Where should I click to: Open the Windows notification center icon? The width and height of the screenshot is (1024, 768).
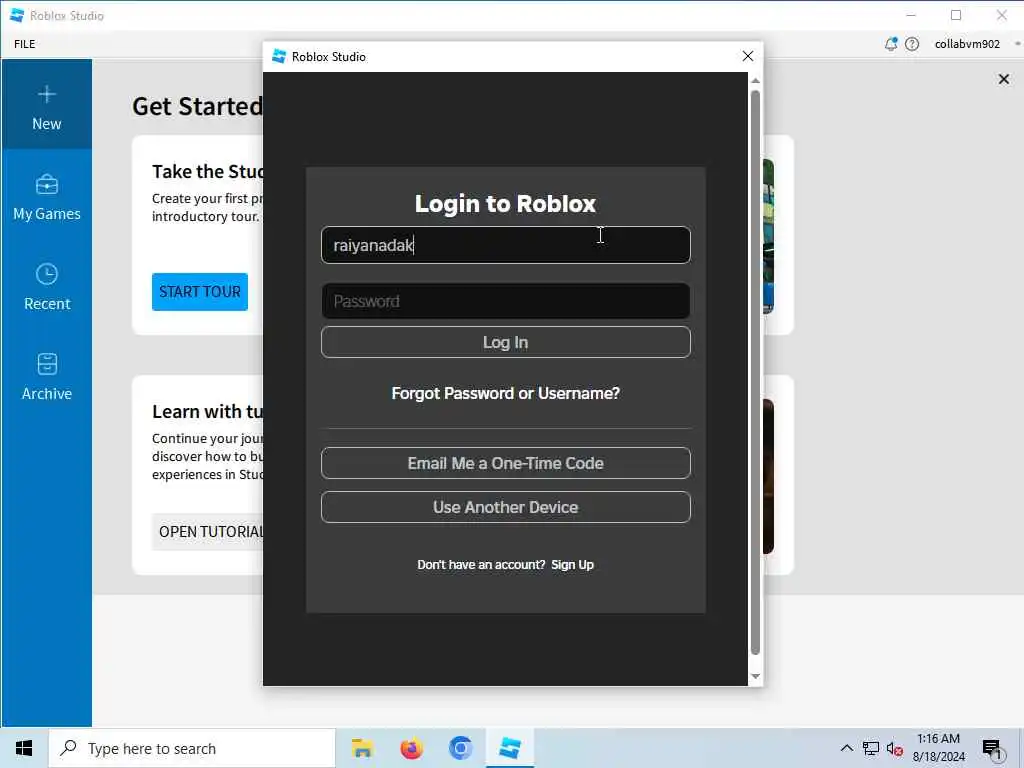click(992, 749)
